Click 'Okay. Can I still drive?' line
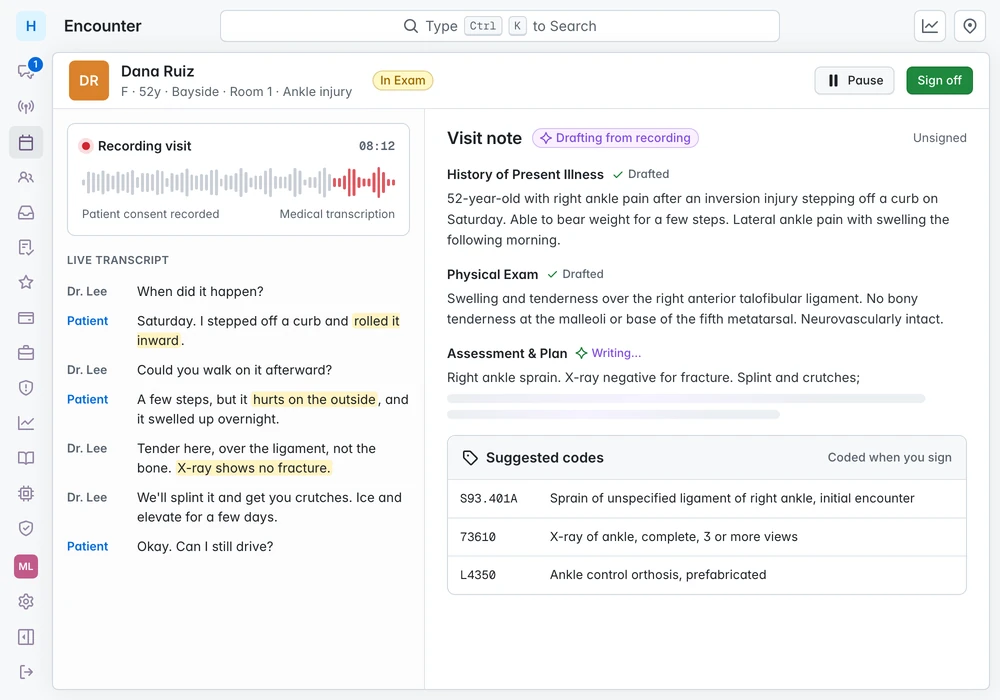 click(205, 547)
